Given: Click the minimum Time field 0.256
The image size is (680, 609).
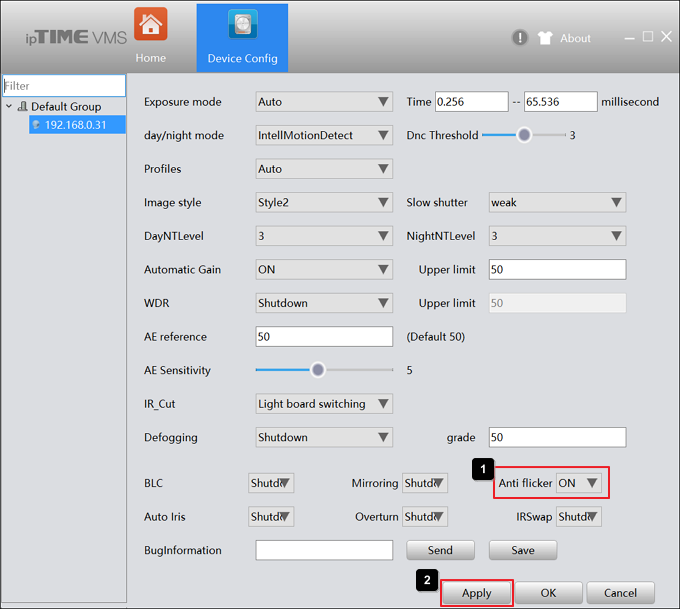Looking at the screenshot, I should coord(471,102).
